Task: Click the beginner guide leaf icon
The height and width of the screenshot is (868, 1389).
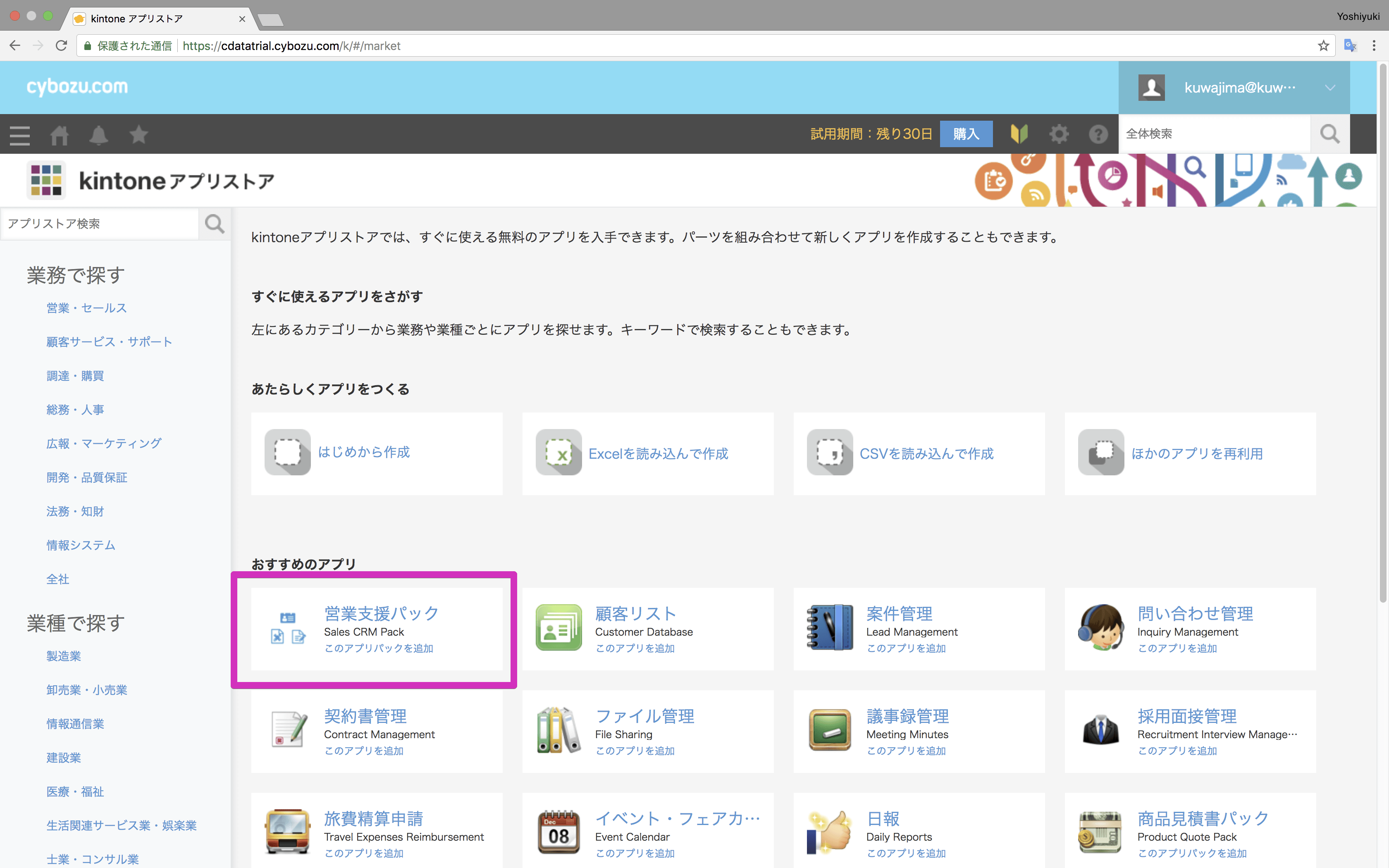Action: [x=1019, y=134]
